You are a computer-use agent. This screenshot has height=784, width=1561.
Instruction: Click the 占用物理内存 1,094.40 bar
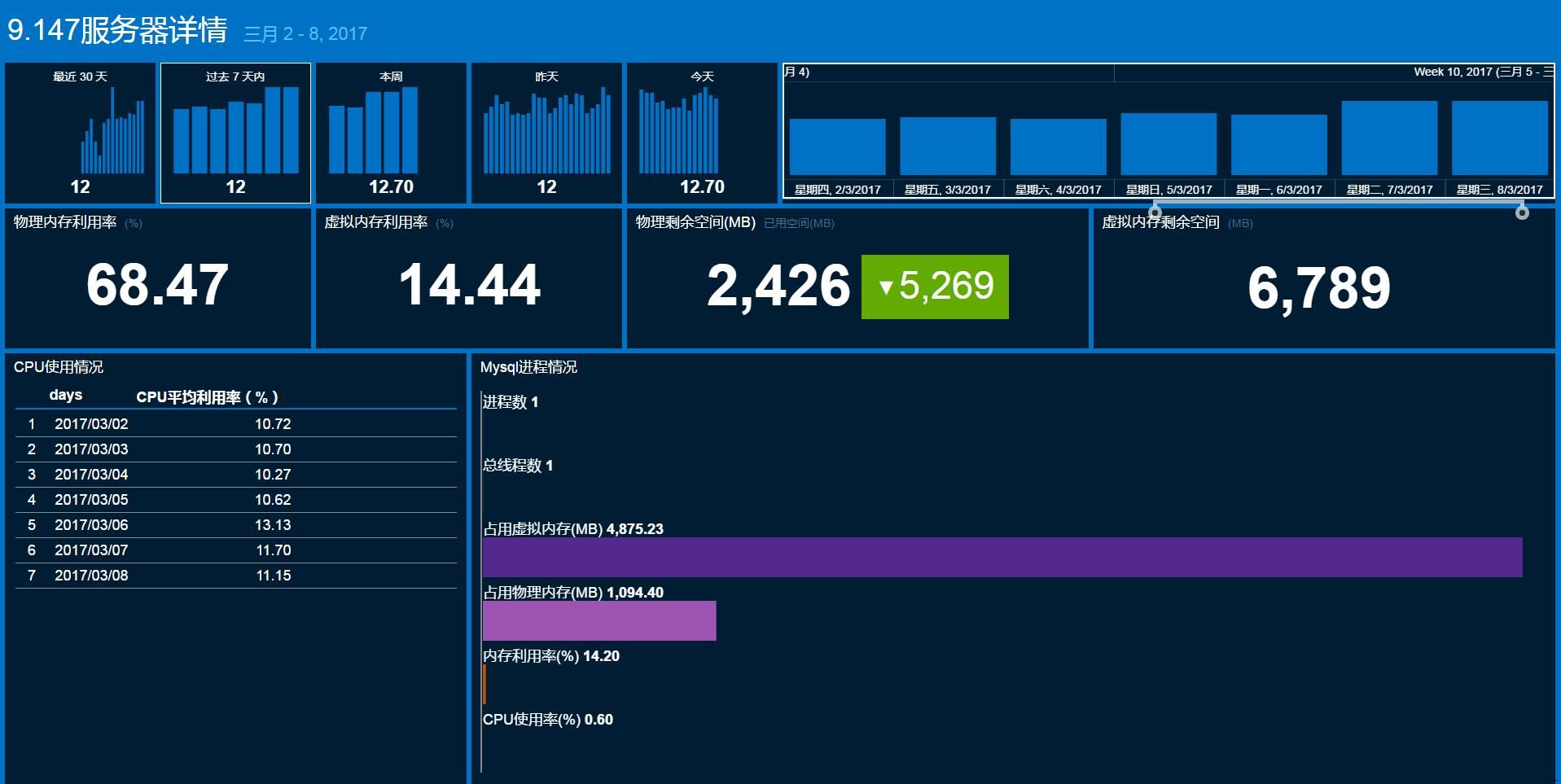pos(599,620)
